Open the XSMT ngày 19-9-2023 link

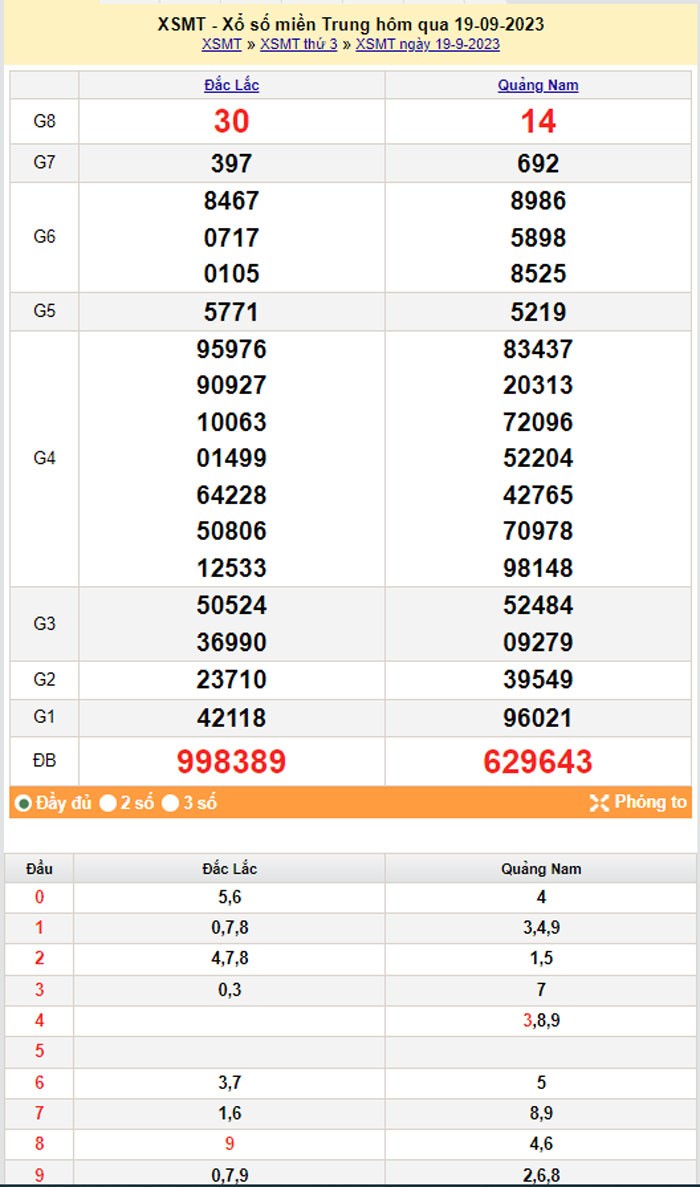pos(427,44)
